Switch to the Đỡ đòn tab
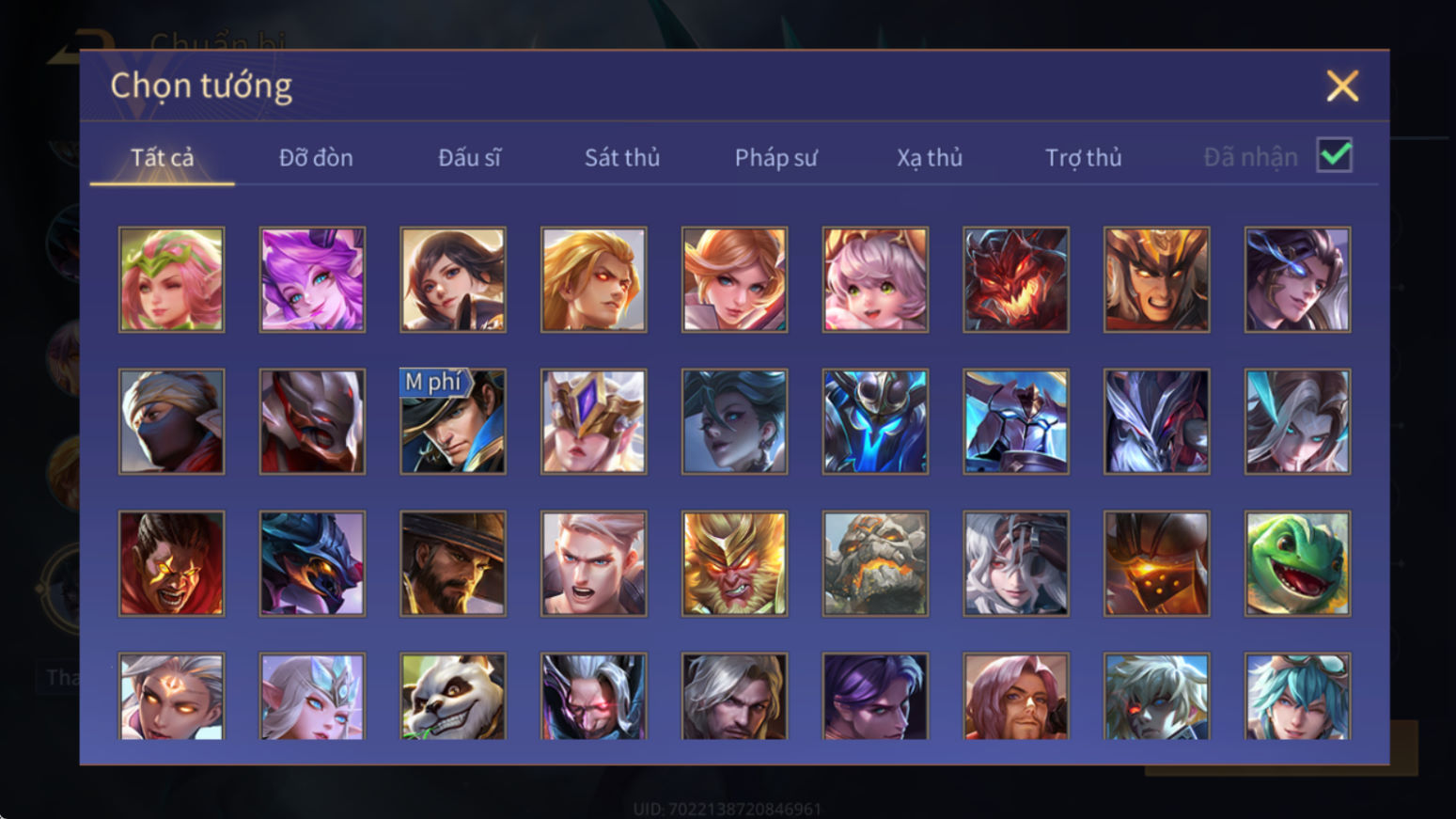1456x819 pixels. [x=316, y=158]
